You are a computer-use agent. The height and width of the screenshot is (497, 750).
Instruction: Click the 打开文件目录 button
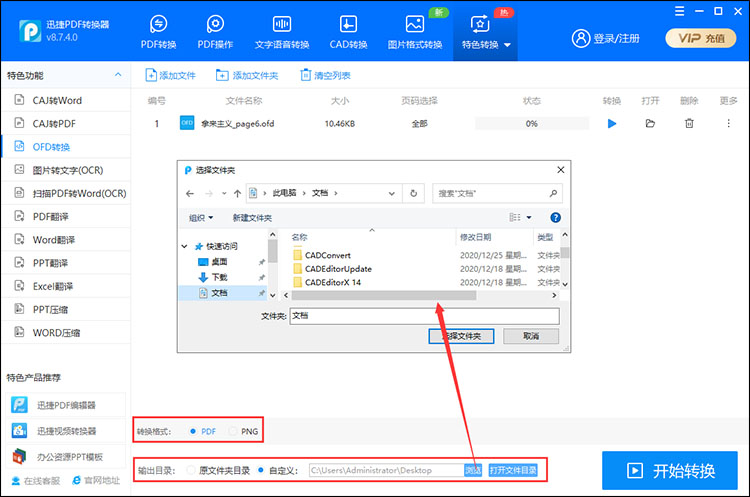[x=513, y=470]
